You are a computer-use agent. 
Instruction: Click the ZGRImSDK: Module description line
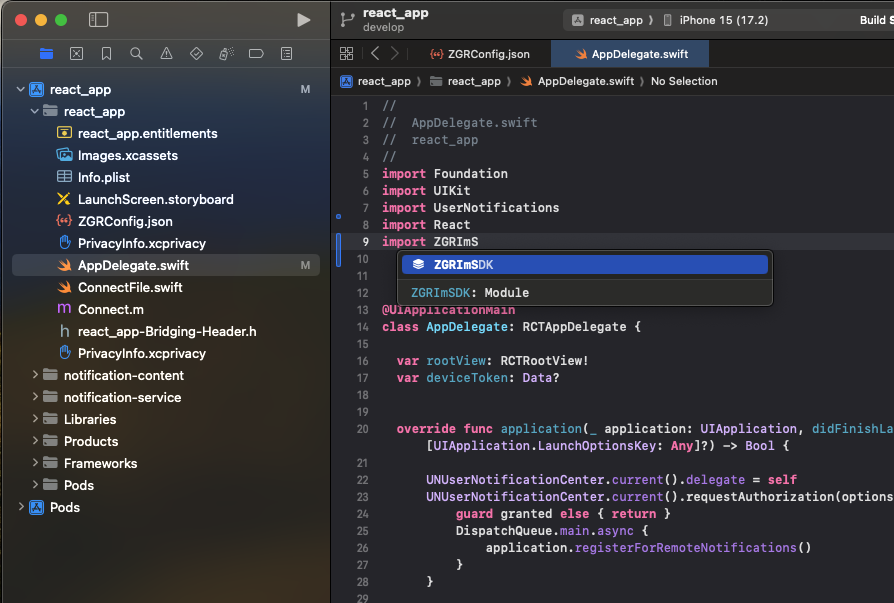(470, 292)
